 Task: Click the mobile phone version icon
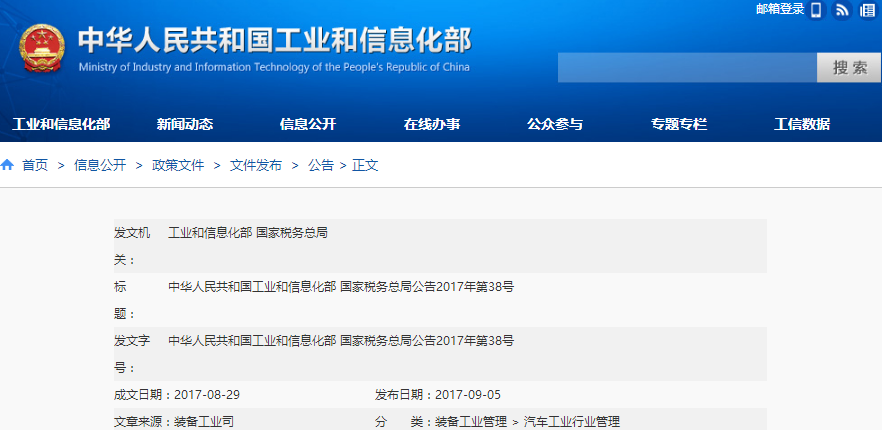coord(816,10)
